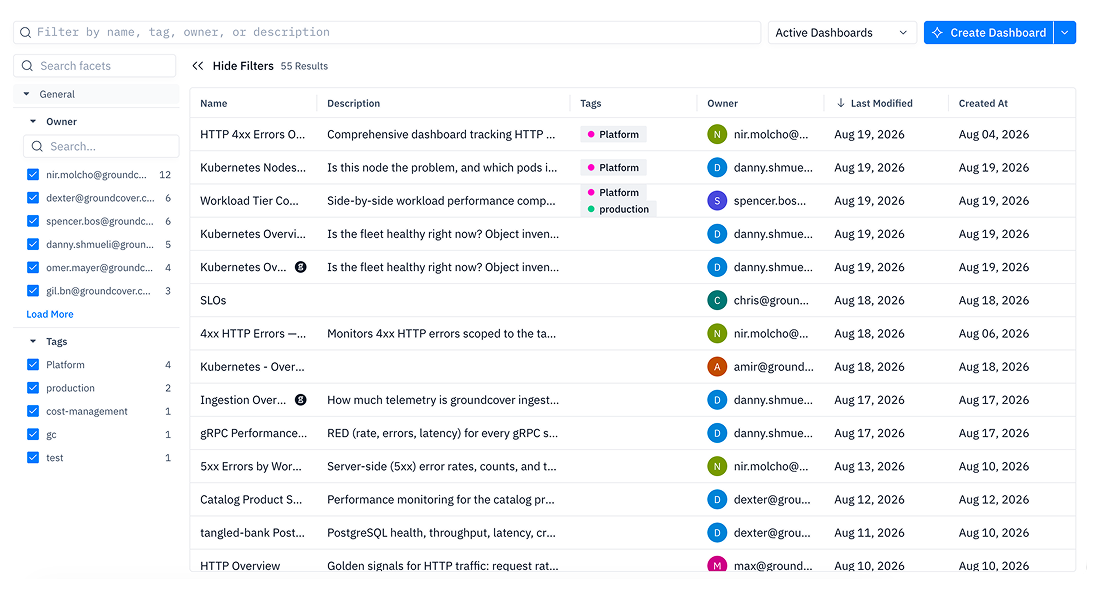Toggle the gc tag checkbox
1096x592 pixels.
coord(33,434)
